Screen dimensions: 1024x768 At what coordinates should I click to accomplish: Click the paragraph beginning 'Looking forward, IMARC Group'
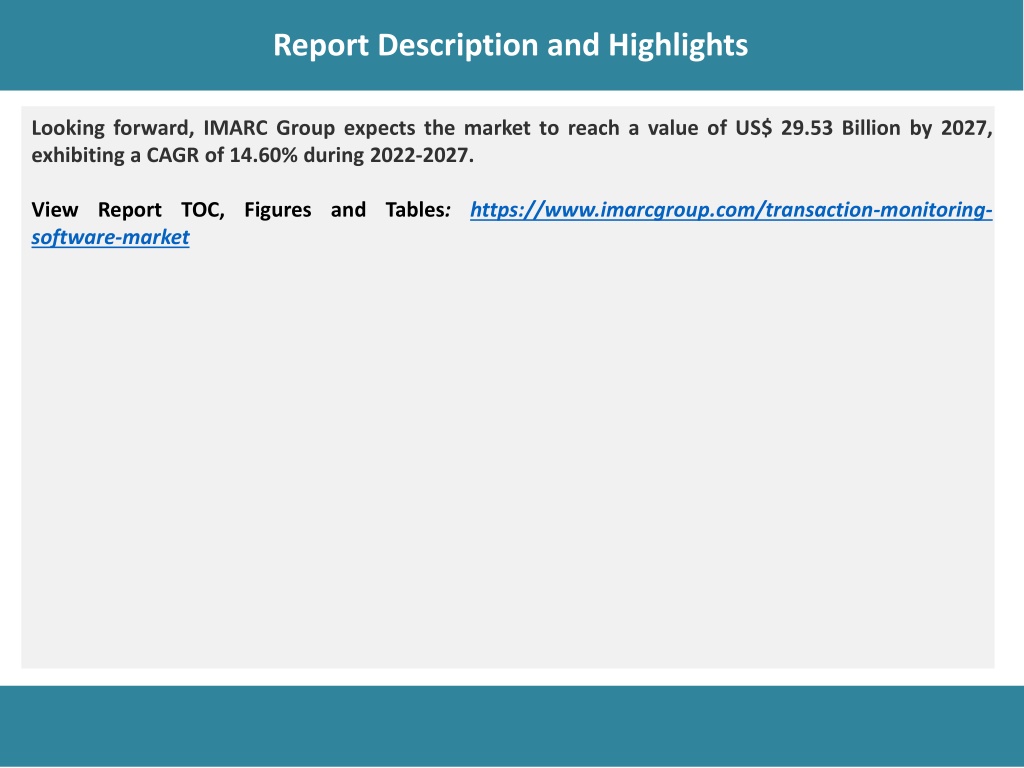pos(512,141)
